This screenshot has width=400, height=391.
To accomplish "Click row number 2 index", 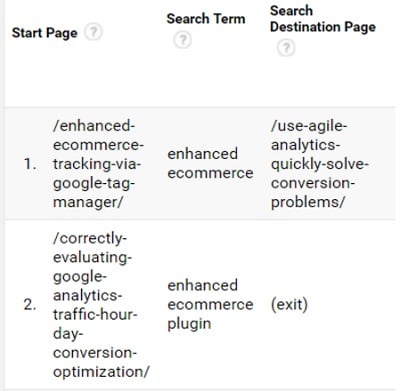I will pos(30,305).
